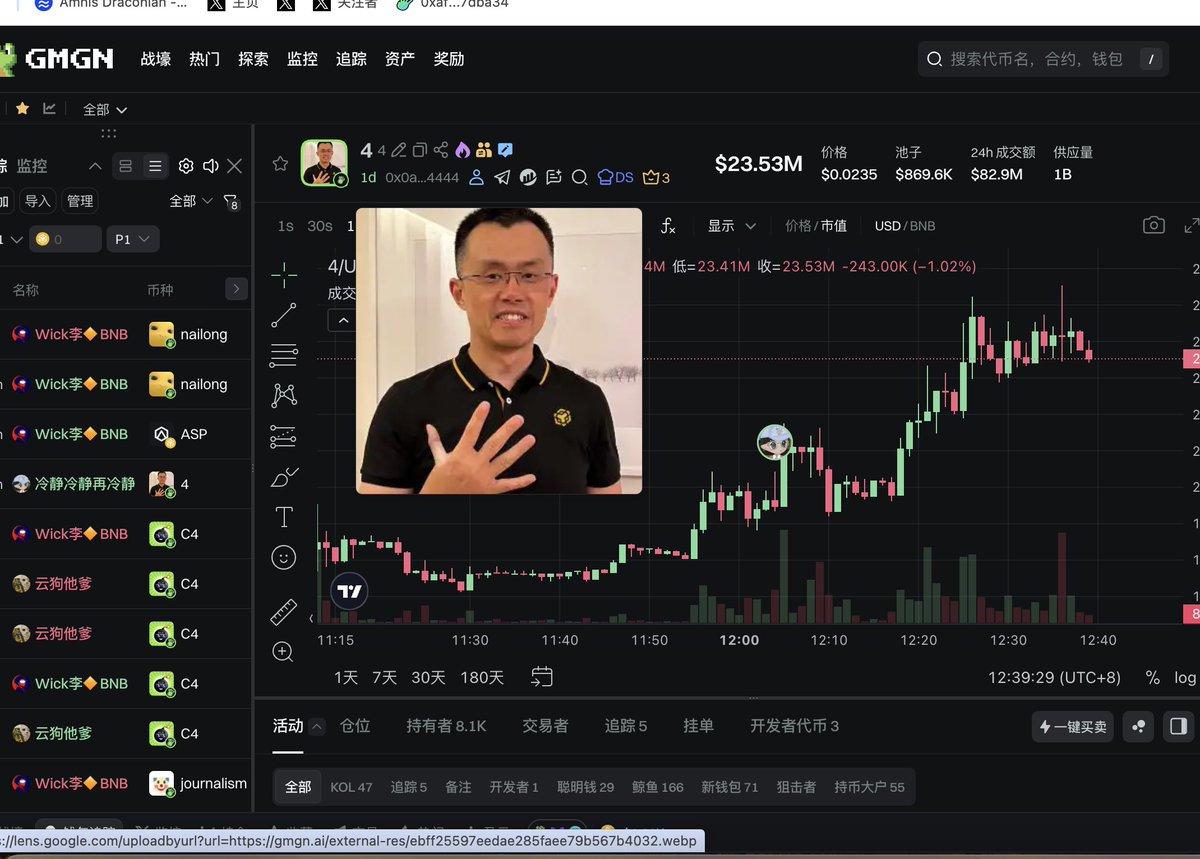
Task: Switch to the 持有者 8.1K tab
Action: point(446,726)
